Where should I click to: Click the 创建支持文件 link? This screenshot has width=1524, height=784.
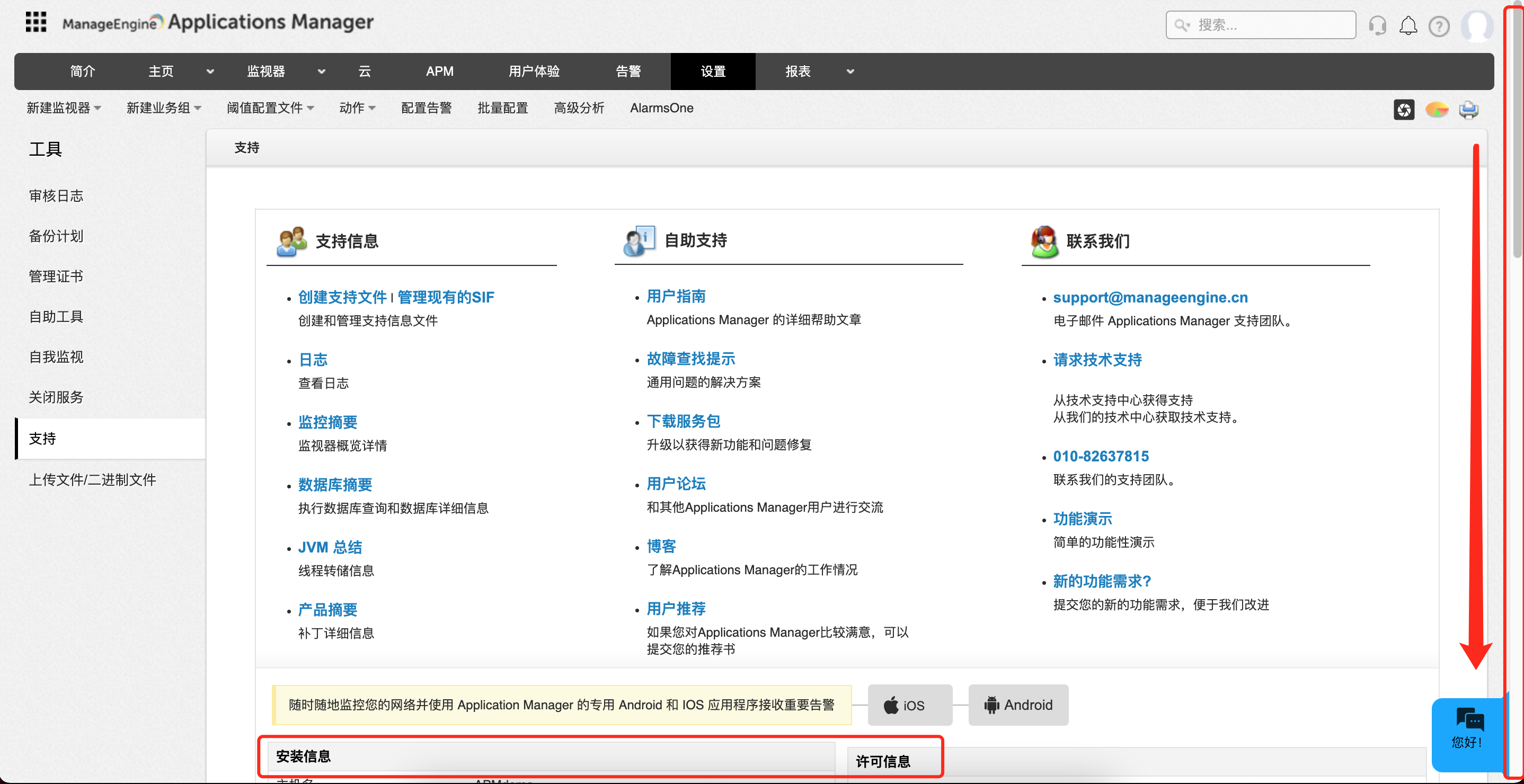coord(342,297)
